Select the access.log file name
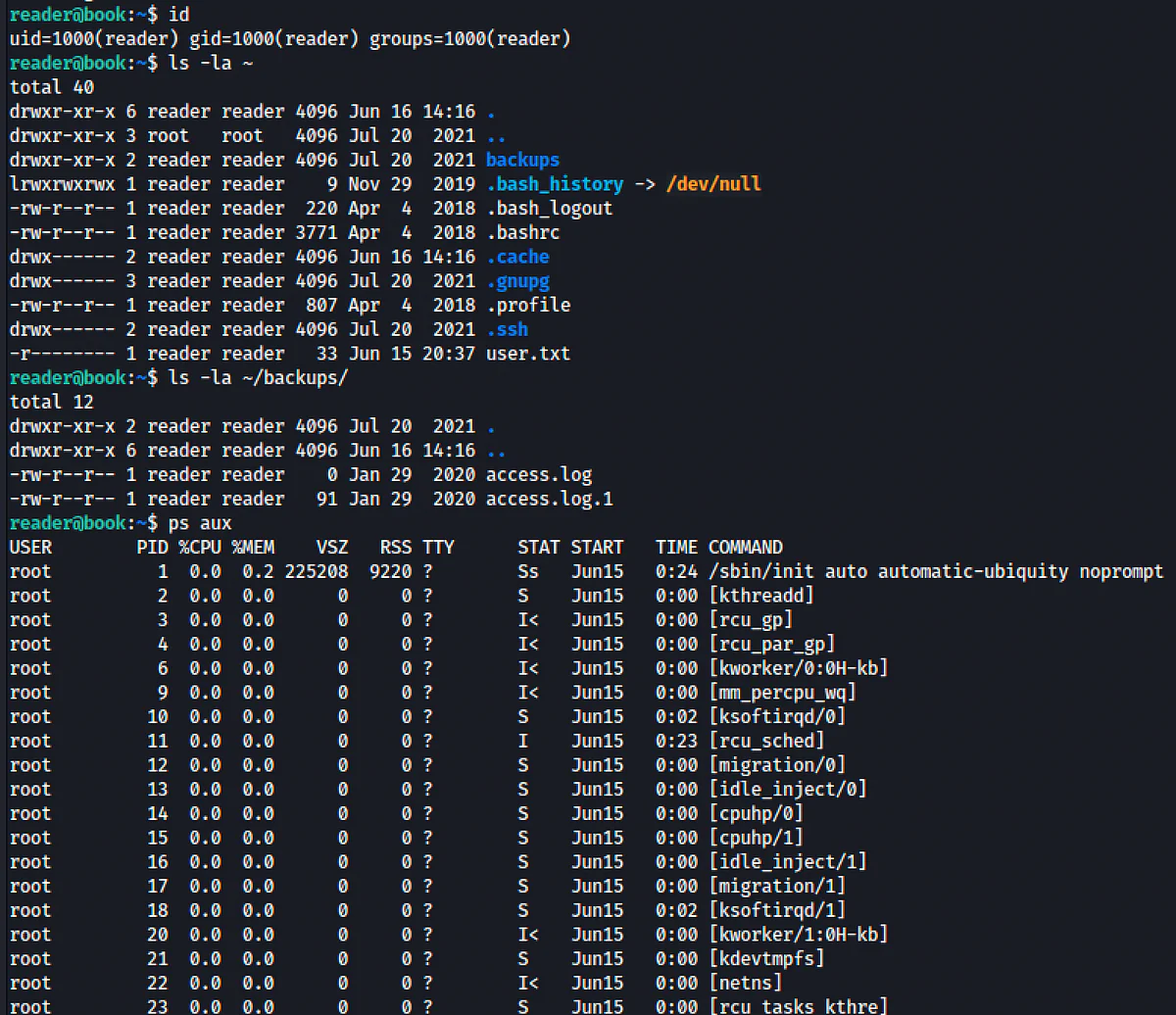 539,475
